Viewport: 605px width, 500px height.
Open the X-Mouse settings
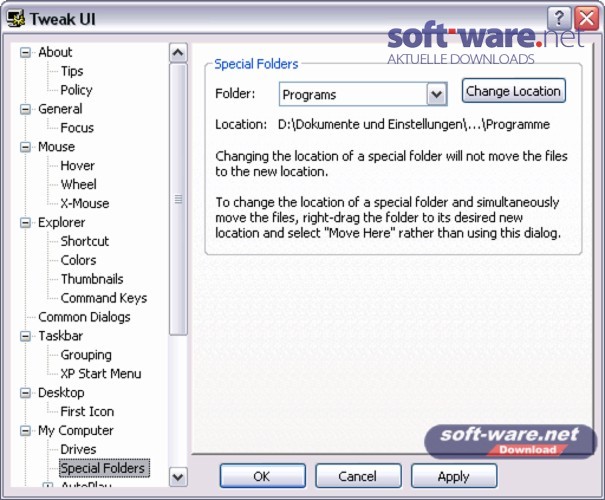click(x=85, y=203)
